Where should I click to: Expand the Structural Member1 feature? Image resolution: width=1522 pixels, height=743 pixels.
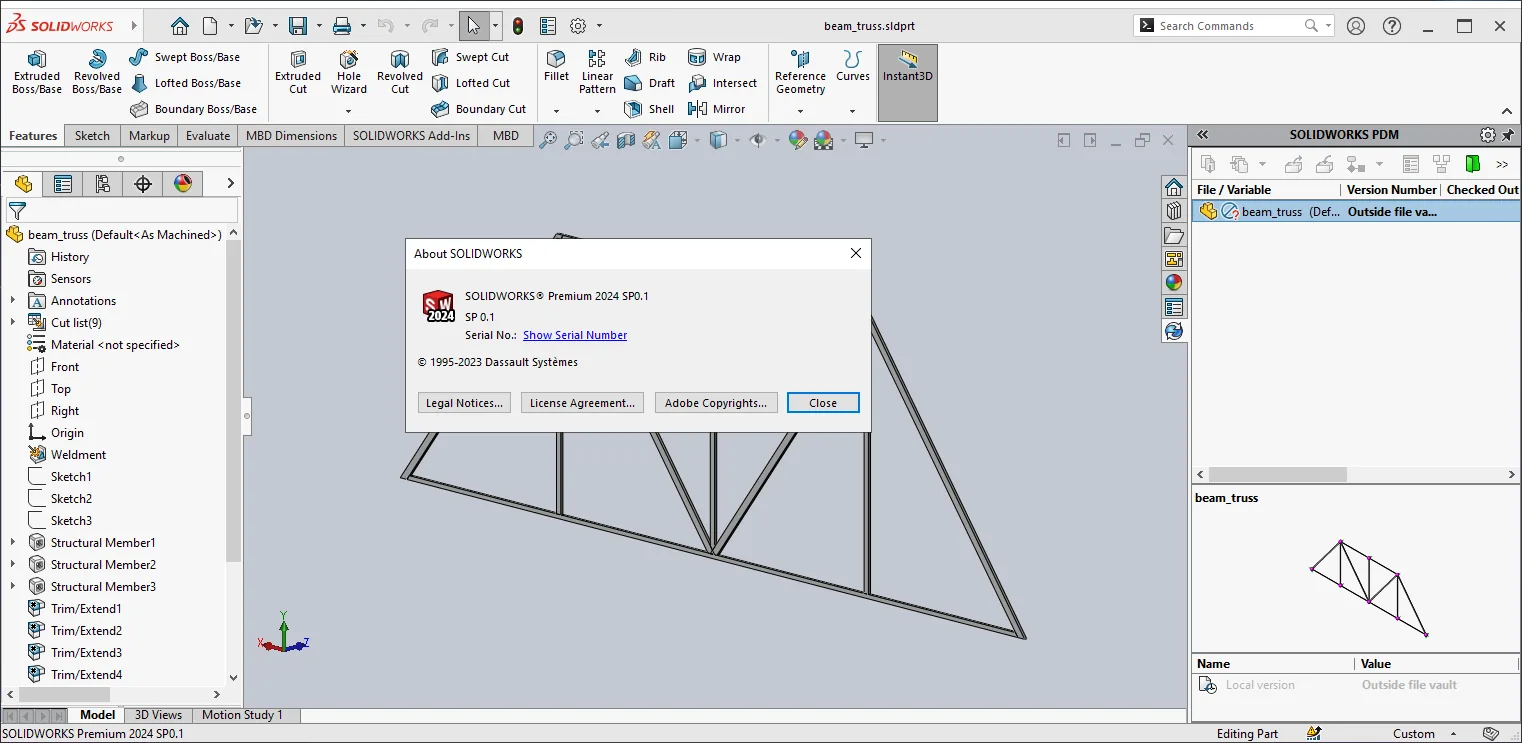(x=13, y=542)
